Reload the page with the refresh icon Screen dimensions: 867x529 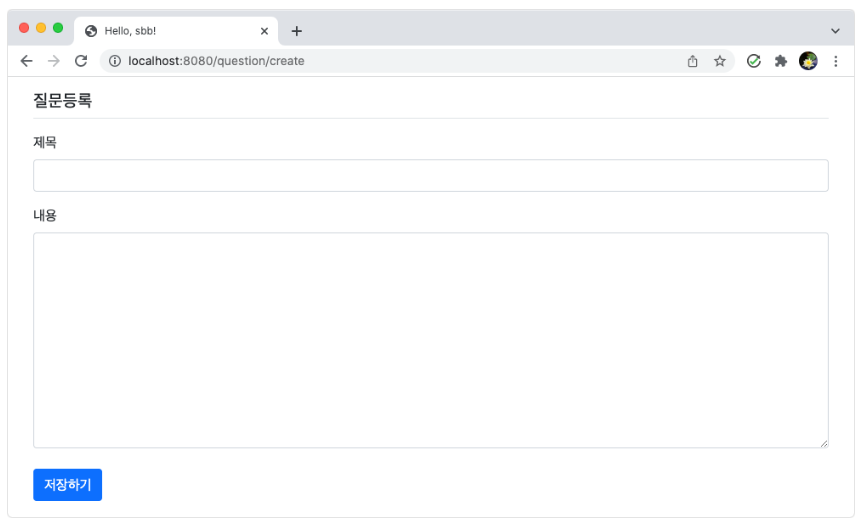81,61
